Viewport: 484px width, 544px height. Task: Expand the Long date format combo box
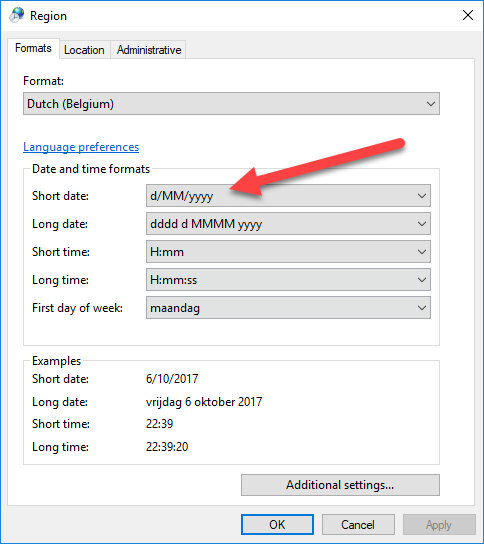[x=288, y=224]
